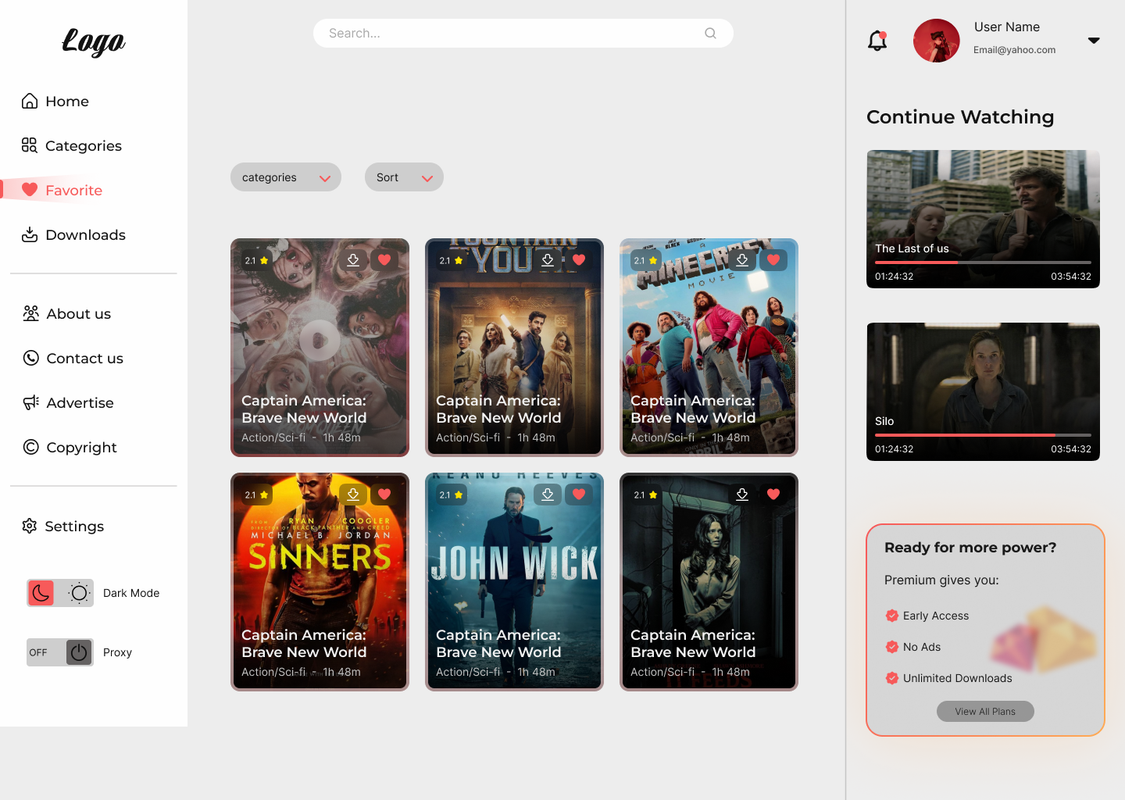Click the Early Access benefit

point(927,616)
